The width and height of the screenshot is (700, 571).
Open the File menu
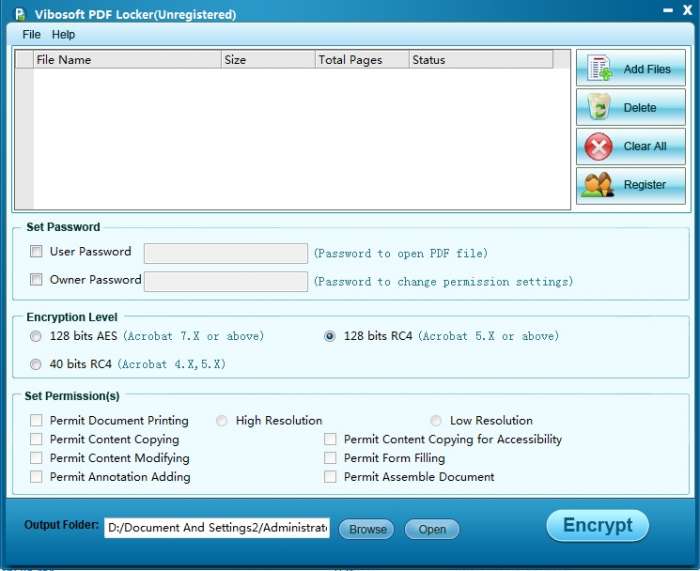click(x=31, y=35)
